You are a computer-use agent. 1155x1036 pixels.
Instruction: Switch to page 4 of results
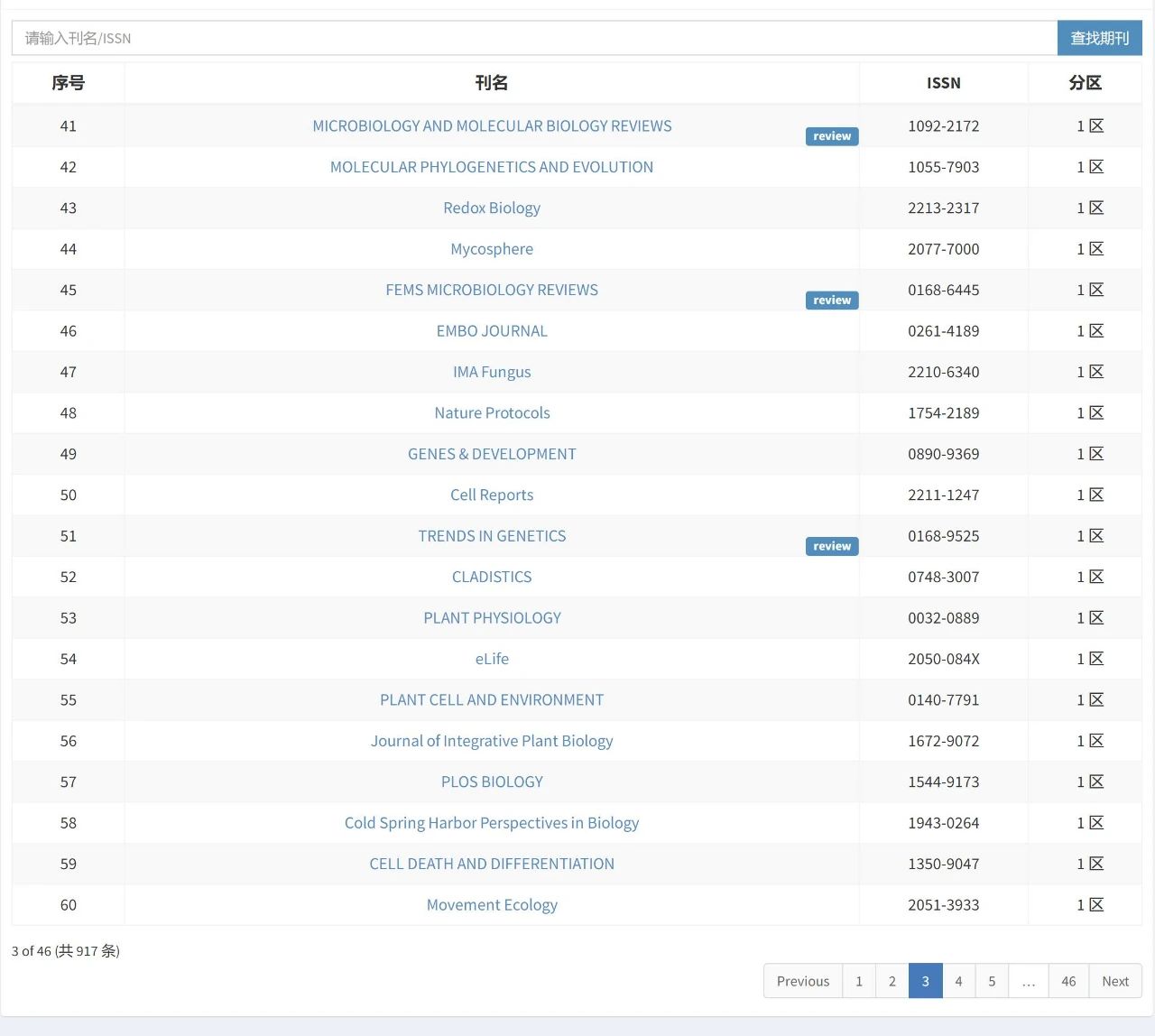click(958, 981)
